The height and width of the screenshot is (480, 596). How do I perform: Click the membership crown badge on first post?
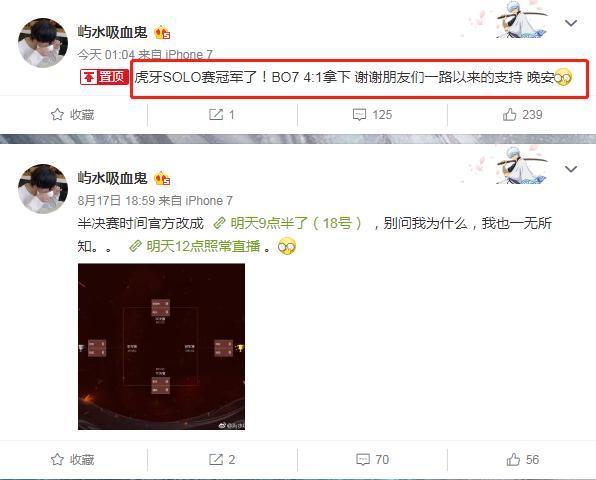click(162, 33)
